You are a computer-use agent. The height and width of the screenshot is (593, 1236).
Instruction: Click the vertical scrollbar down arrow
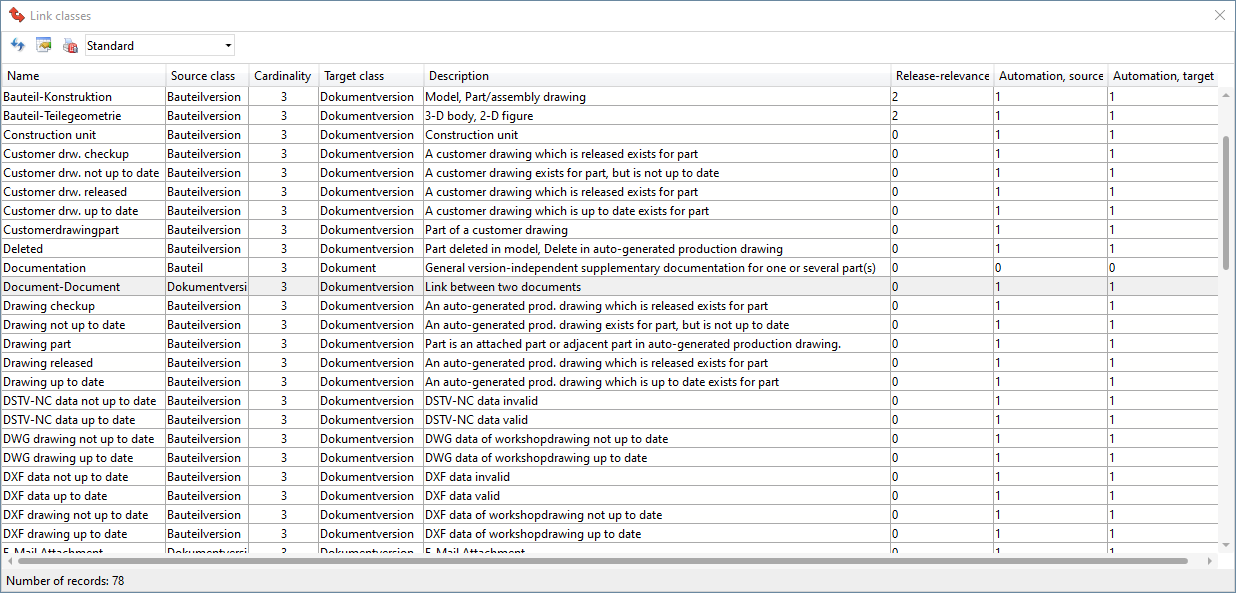coord(1227,545)
